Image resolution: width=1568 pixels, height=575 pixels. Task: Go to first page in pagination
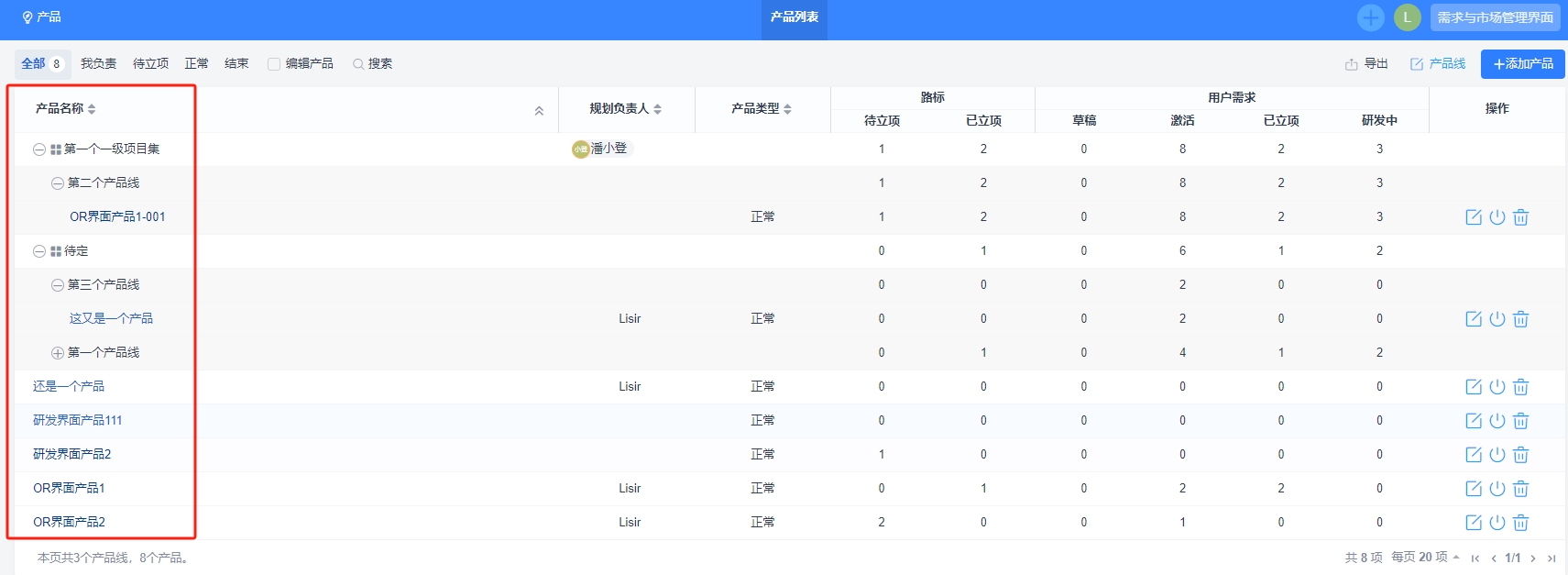tap(1475, 558)
